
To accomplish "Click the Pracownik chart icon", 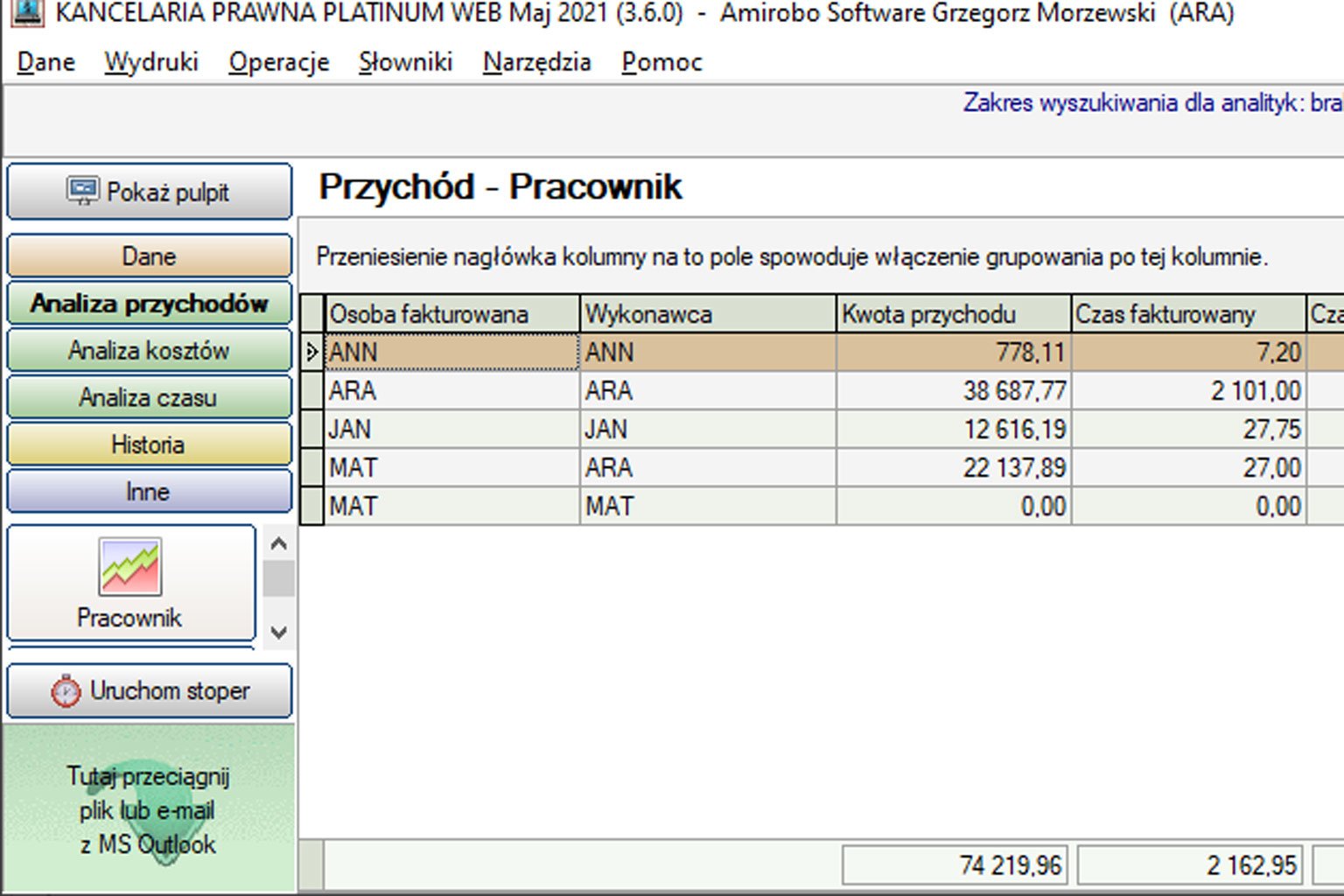I will pos(129,567).
